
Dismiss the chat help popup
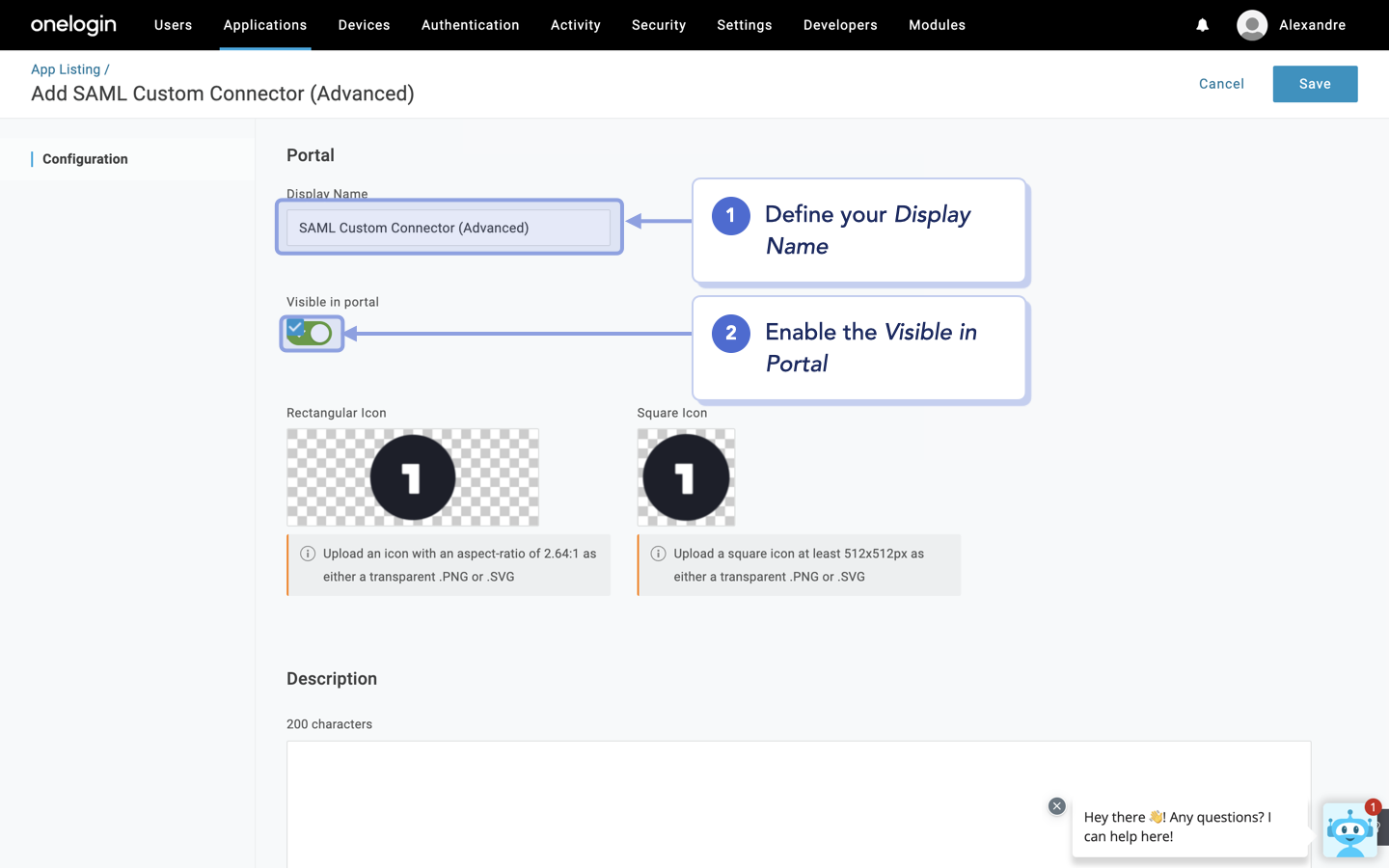pos(1056,806)
